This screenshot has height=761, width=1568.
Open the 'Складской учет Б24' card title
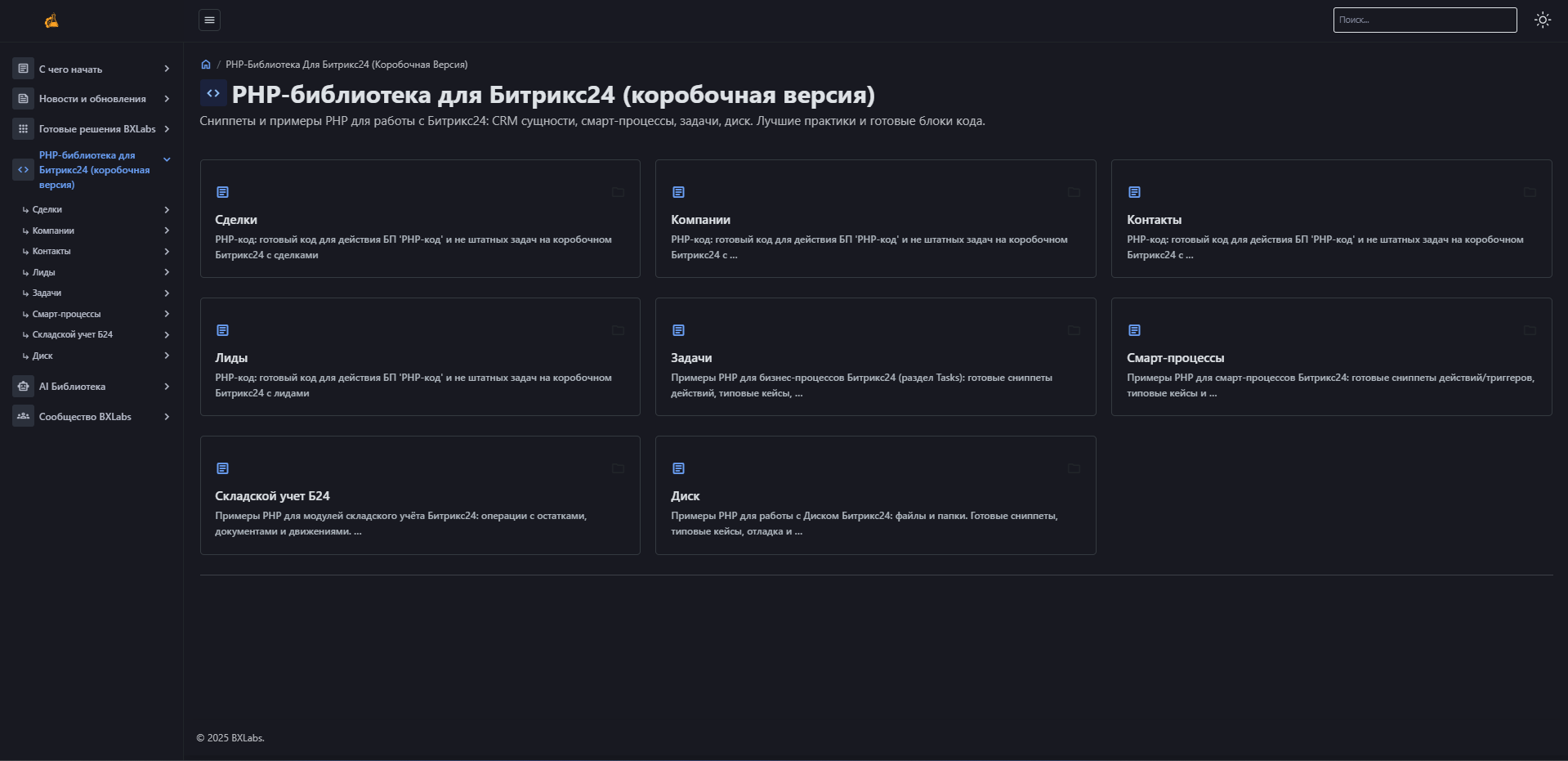[x=272, y=496]
